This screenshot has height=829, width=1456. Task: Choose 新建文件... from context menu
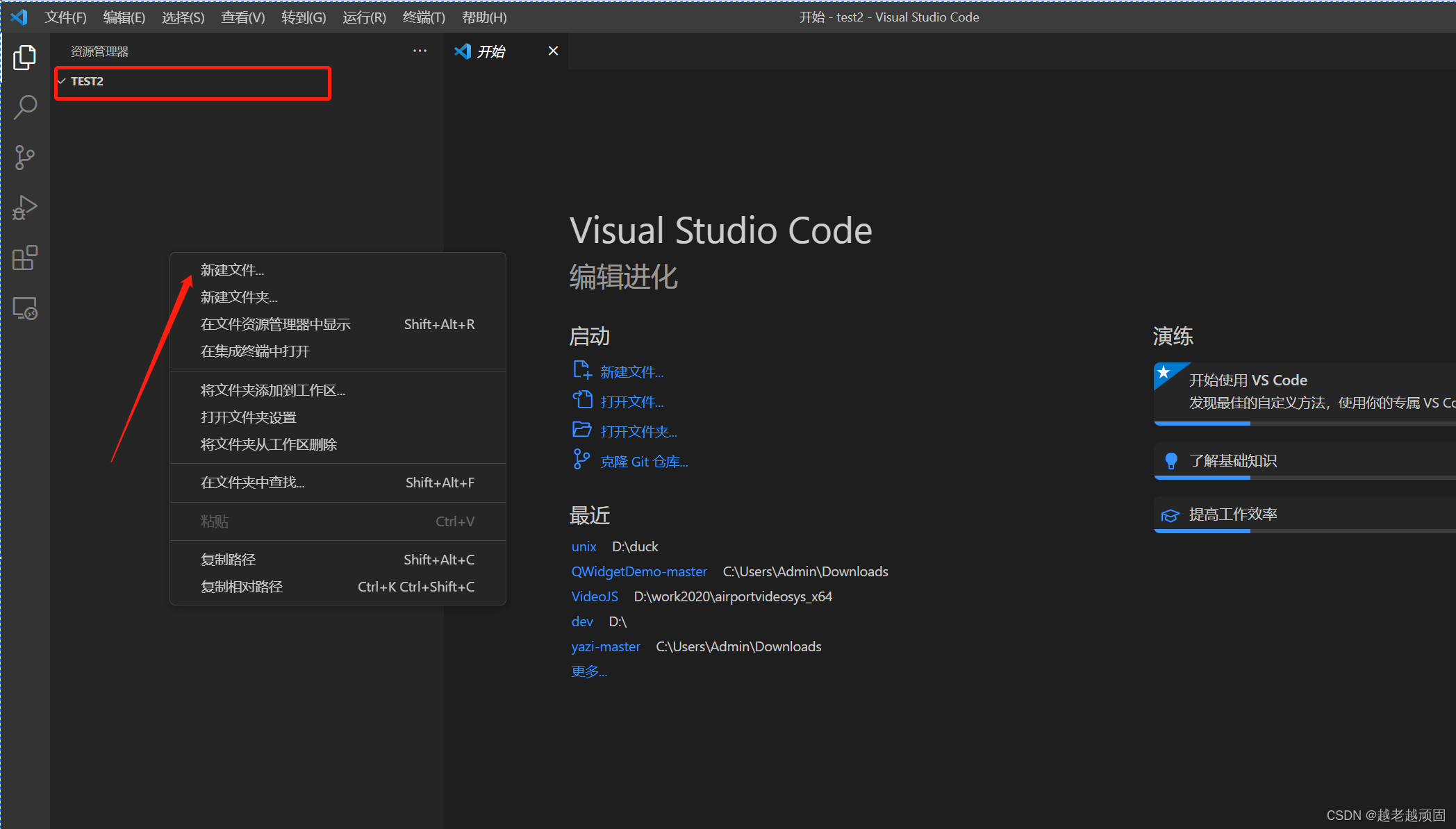[338, 270]
